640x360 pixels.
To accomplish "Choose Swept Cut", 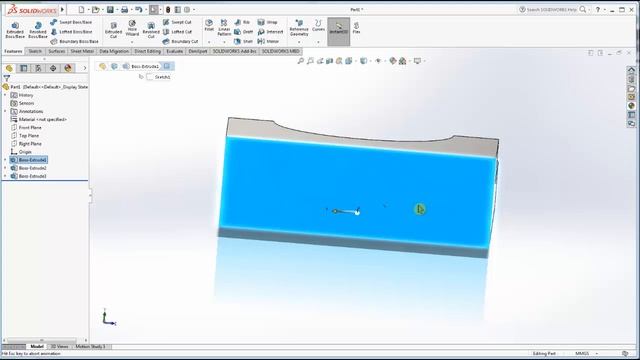I will (x=177, y=22).
